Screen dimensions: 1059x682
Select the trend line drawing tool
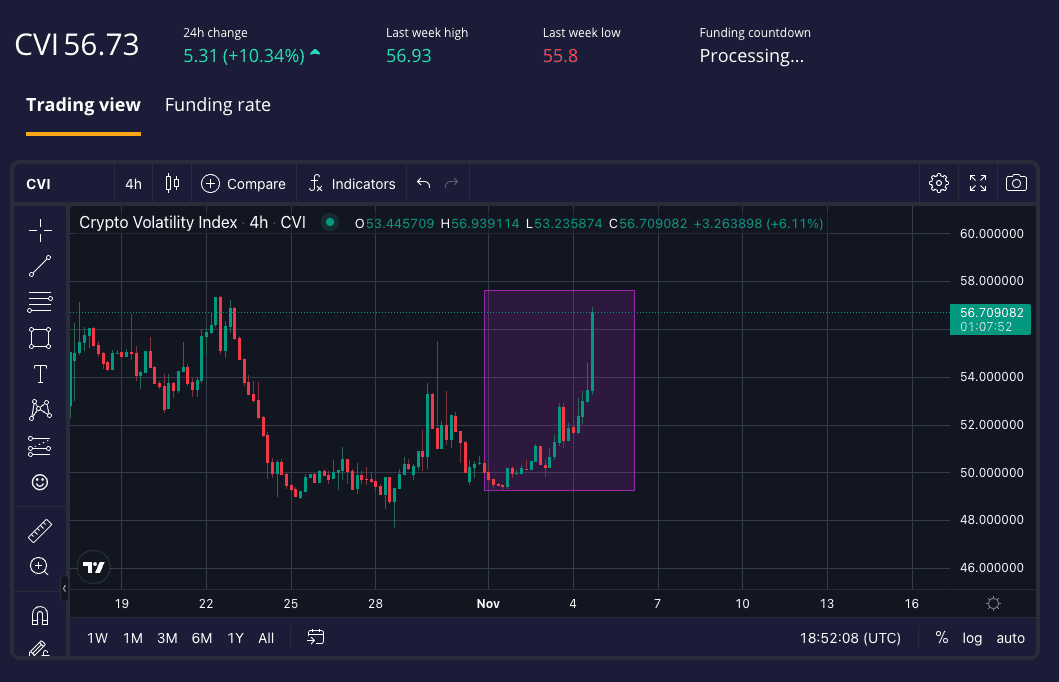(x=40, y=266)
